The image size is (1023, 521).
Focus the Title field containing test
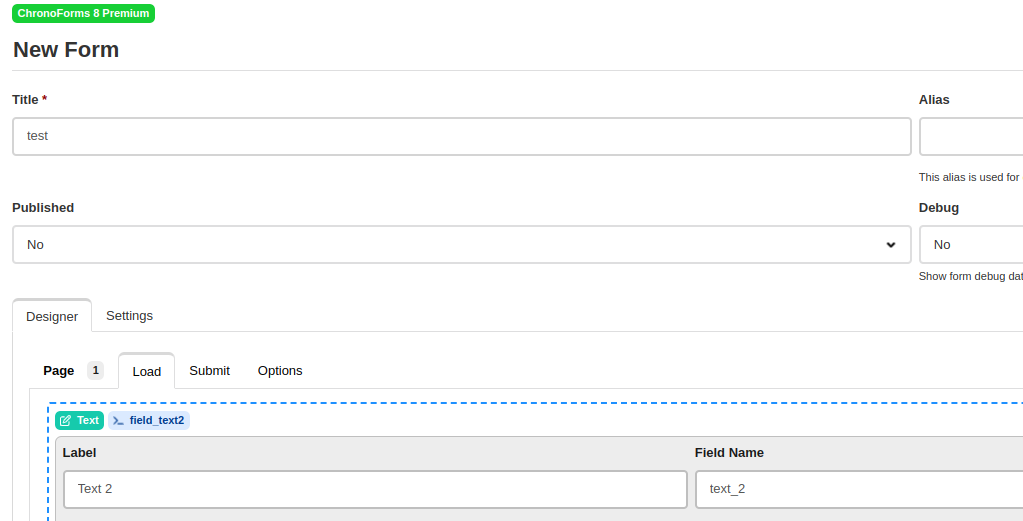pyautogui.click(x=461, y=136)
